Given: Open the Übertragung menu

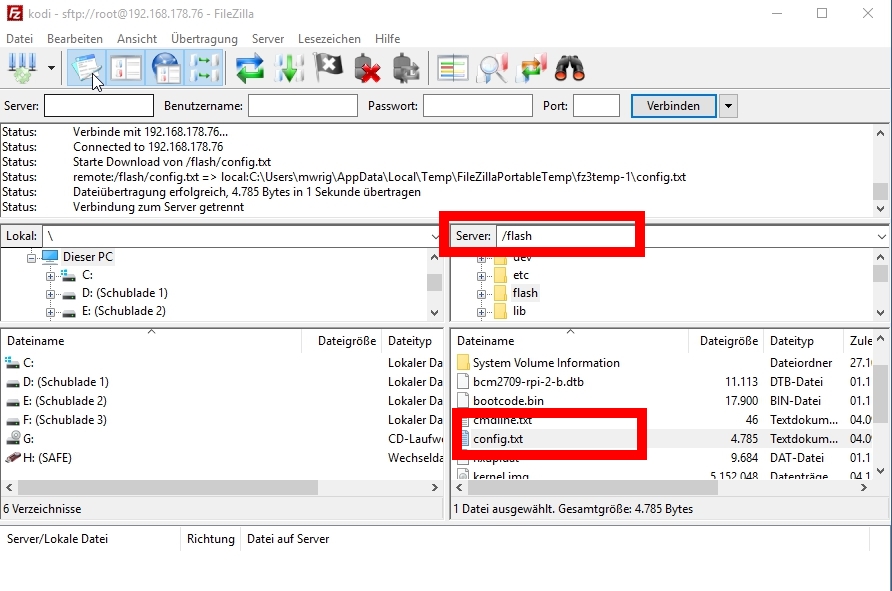Looking at the screenshot, I should (204, 38).
